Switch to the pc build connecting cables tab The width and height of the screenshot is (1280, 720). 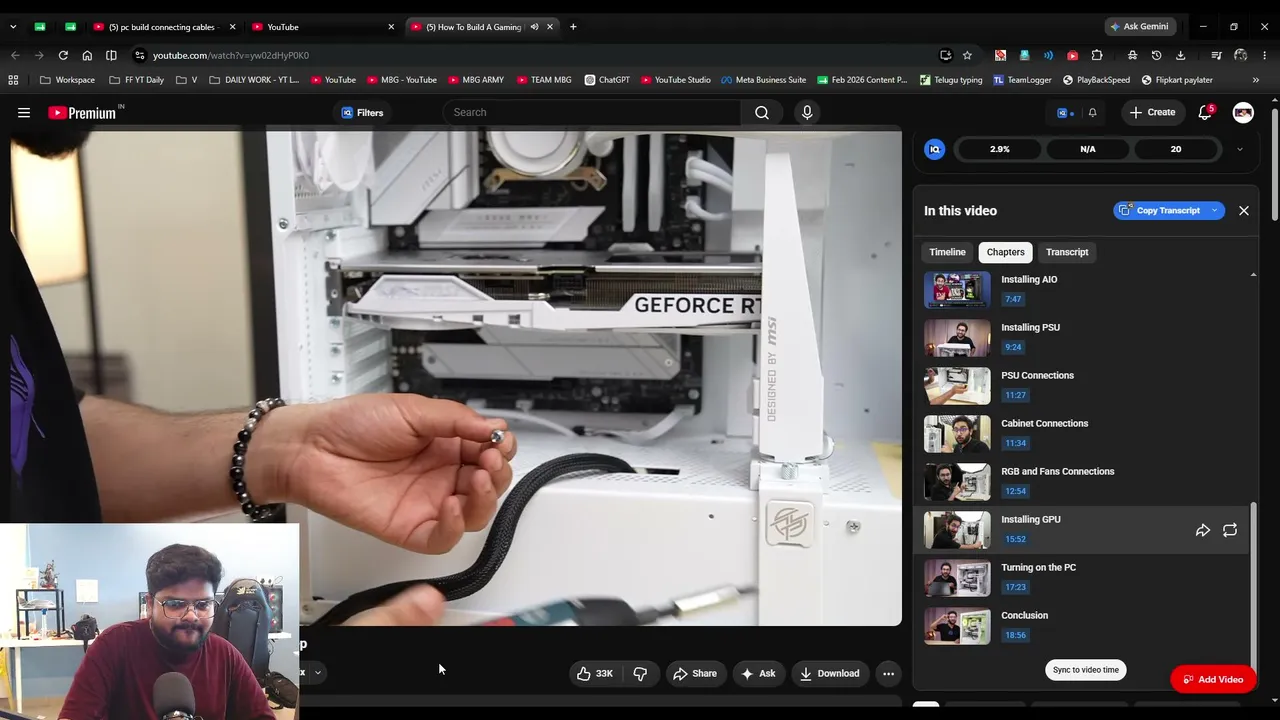164,27
